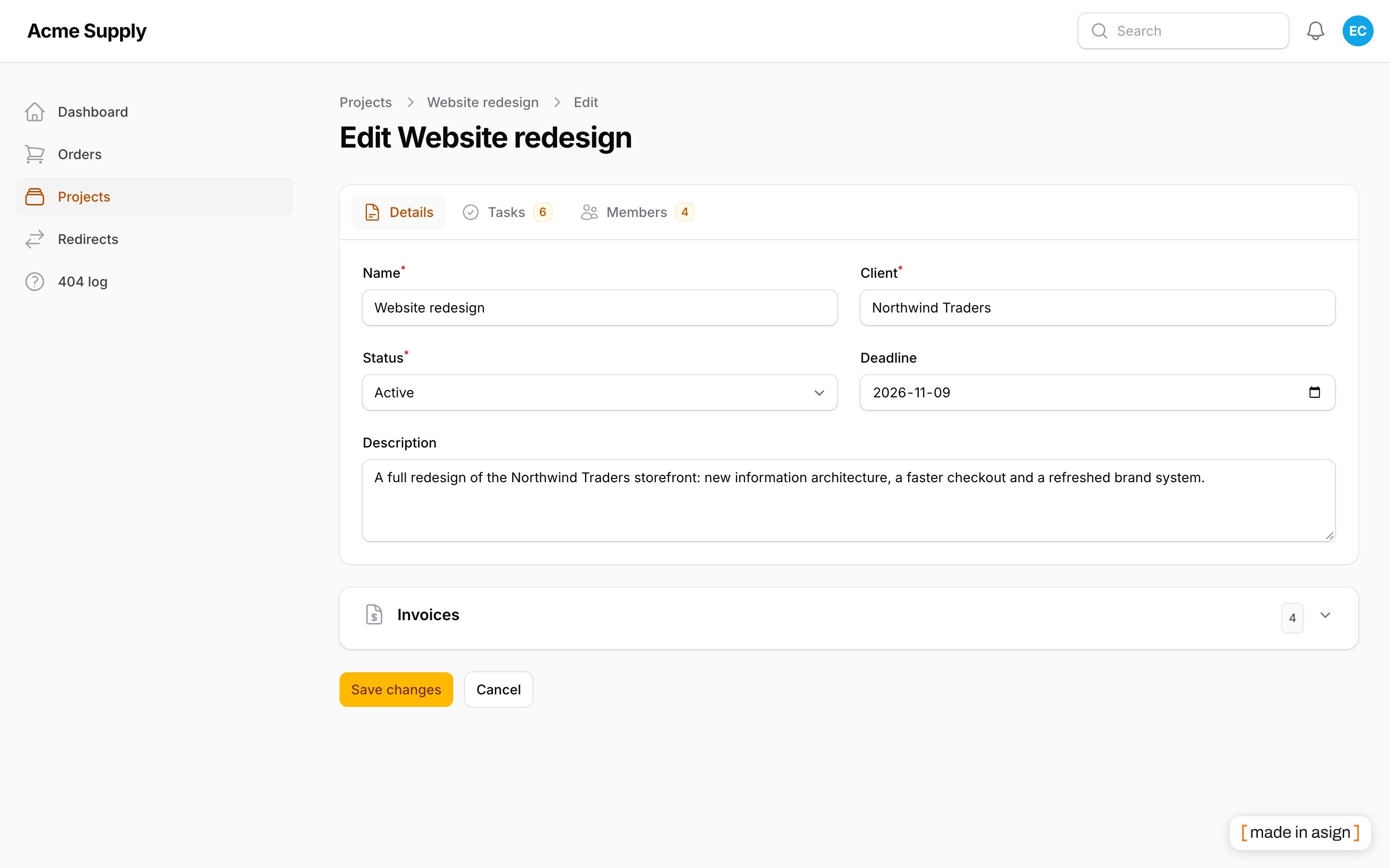1389x868 pixels.
Task: Click the Invoices document icon
Action: 374,615
